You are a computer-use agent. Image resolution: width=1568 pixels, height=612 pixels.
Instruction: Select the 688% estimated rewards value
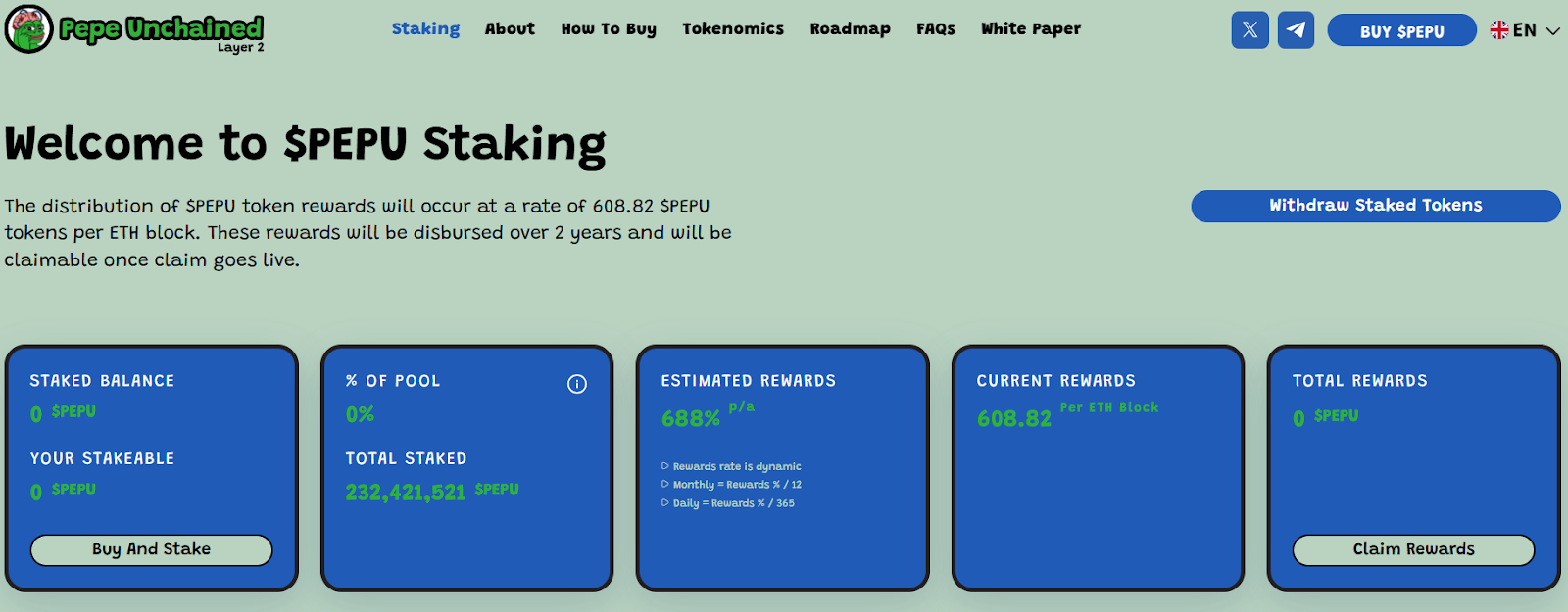tap(691, 419)
